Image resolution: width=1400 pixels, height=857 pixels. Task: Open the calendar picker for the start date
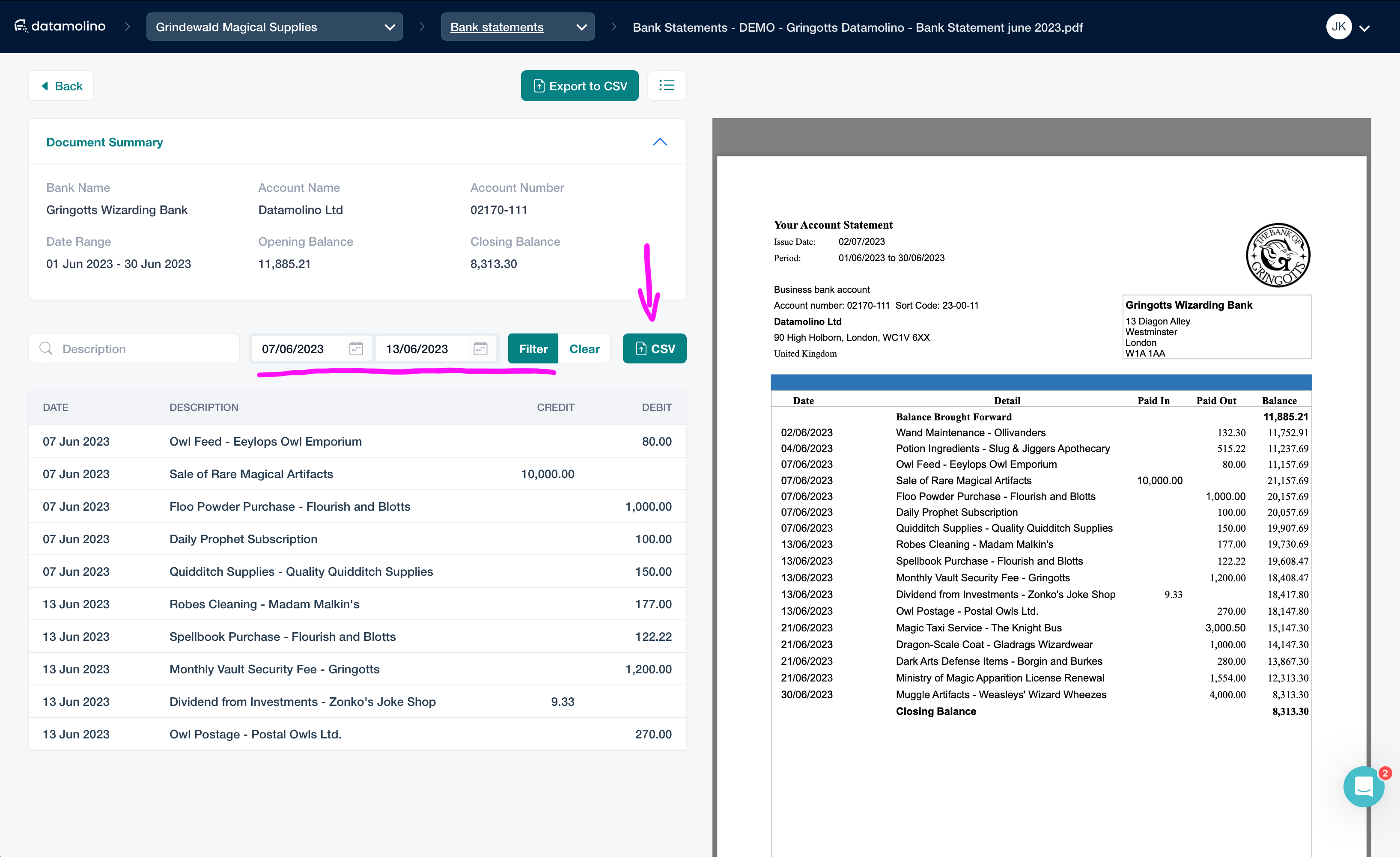(x=356, y=348)
